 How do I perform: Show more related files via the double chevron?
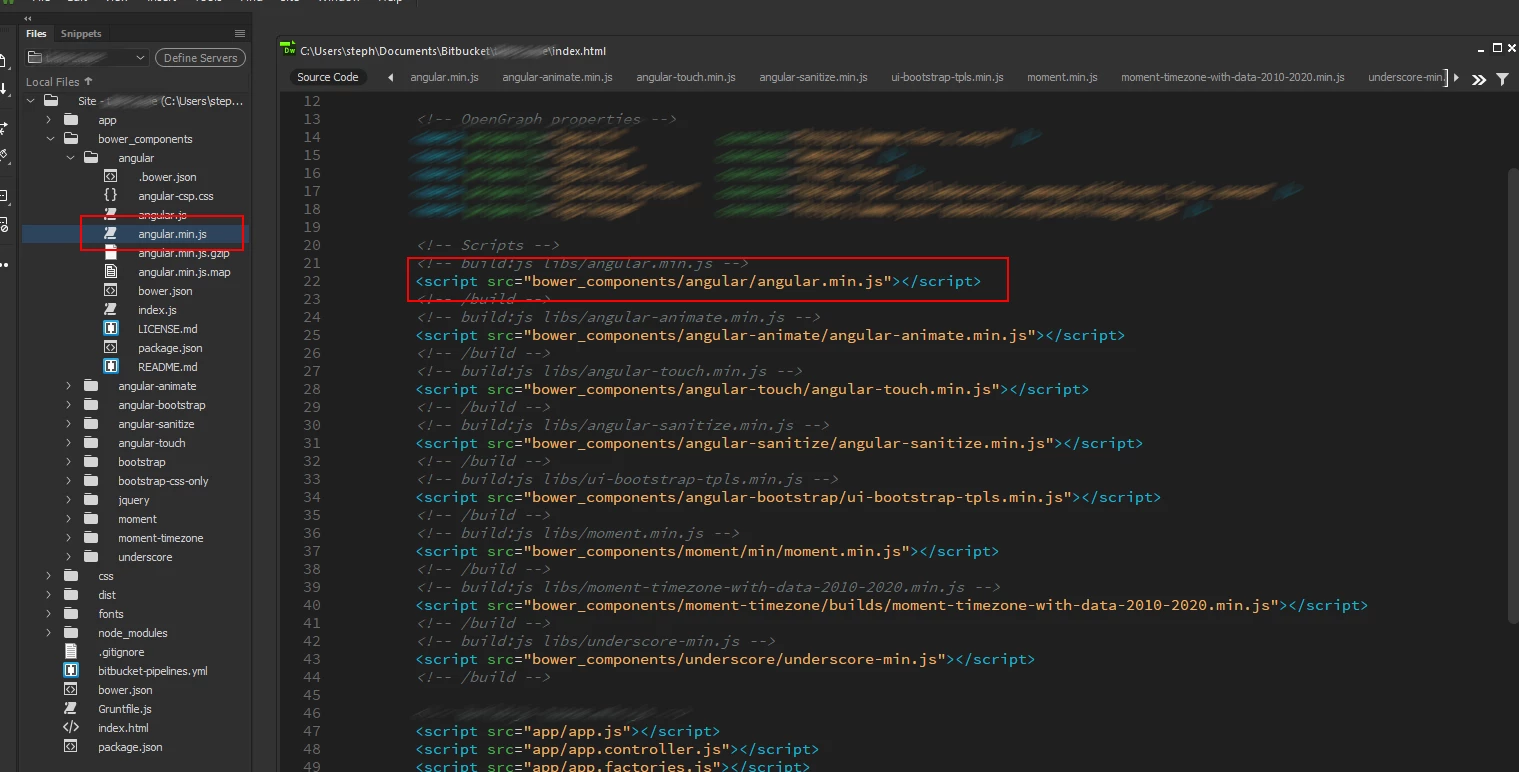click(1479, 79)
